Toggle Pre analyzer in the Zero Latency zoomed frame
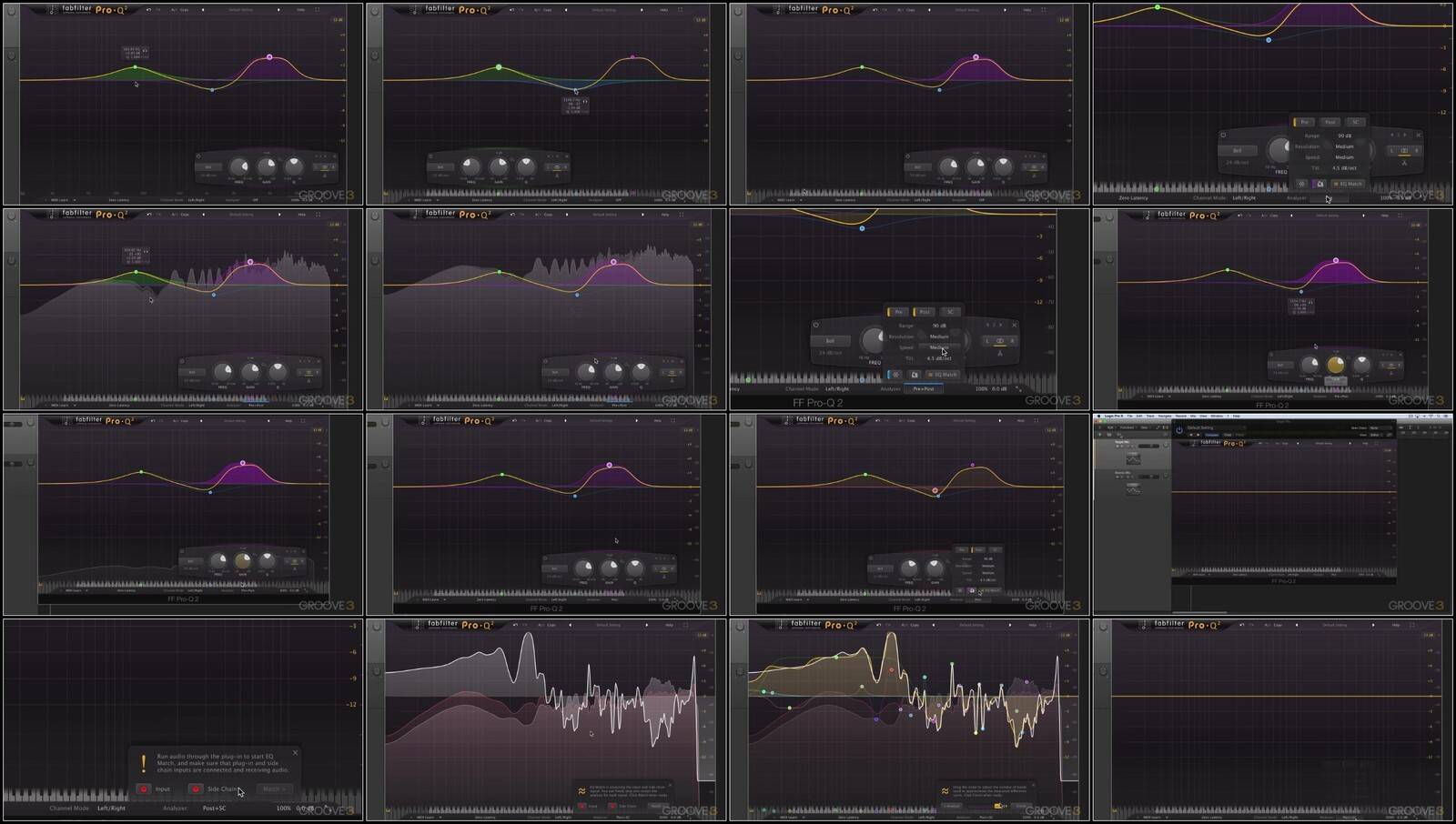 point(1304,122)
